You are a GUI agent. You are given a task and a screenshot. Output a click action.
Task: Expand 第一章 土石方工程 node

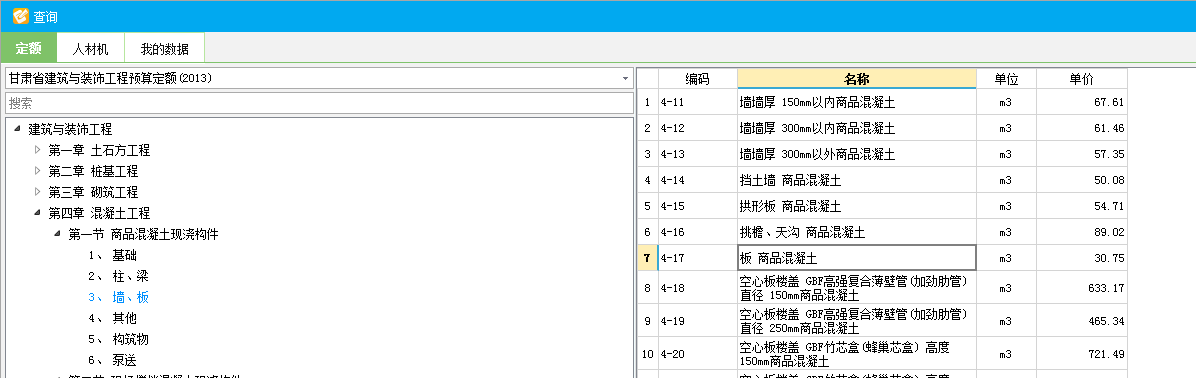tap(37, 150)
